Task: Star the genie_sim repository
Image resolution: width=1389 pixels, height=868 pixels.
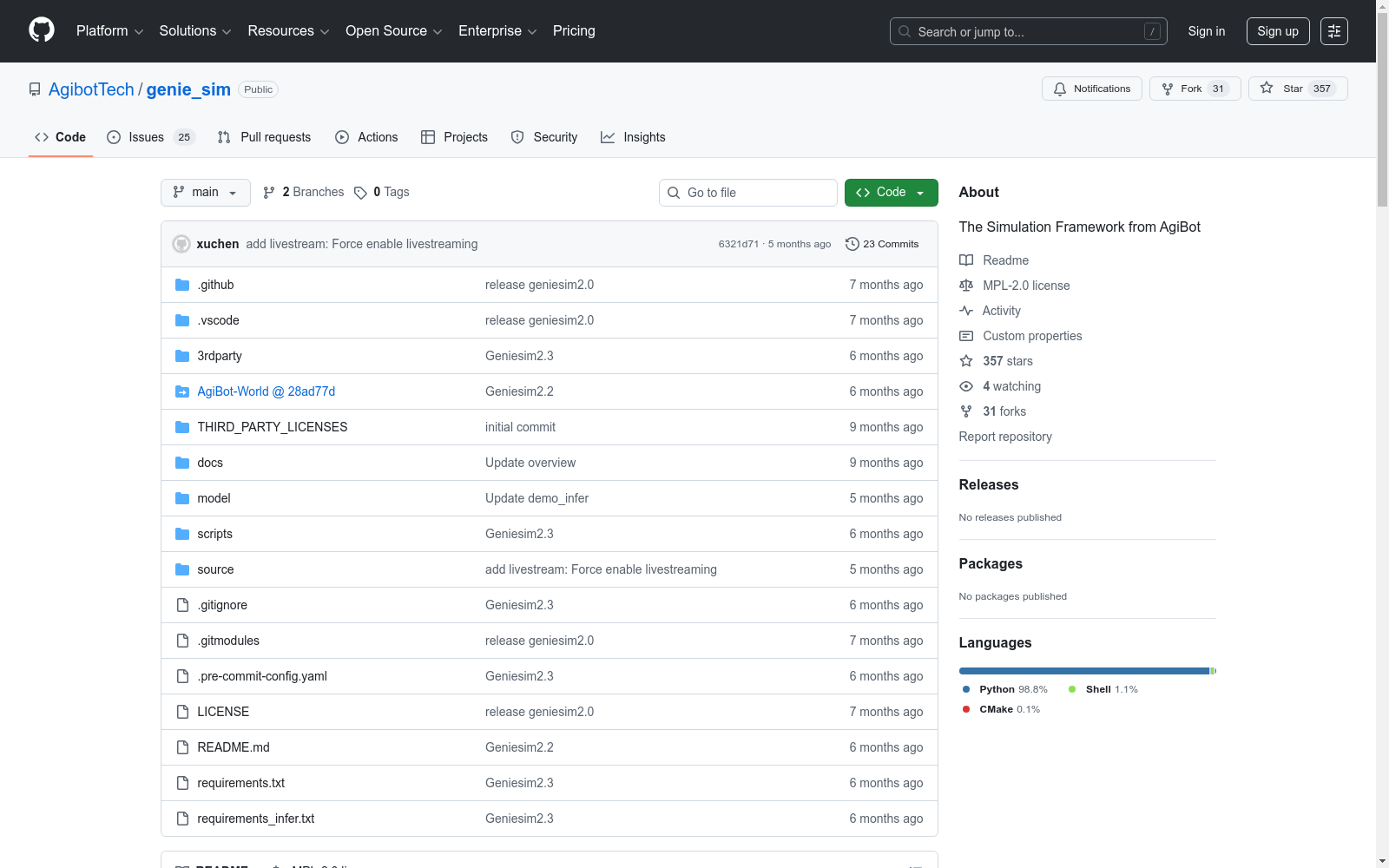Action: coord(1298,89)
